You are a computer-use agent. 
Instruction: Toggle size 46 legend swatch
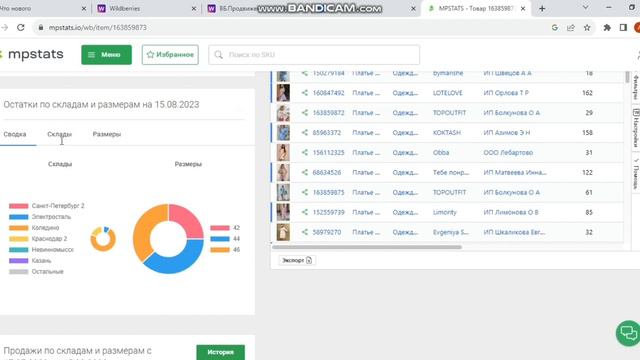pyautogui.click(x=220, y=249)
